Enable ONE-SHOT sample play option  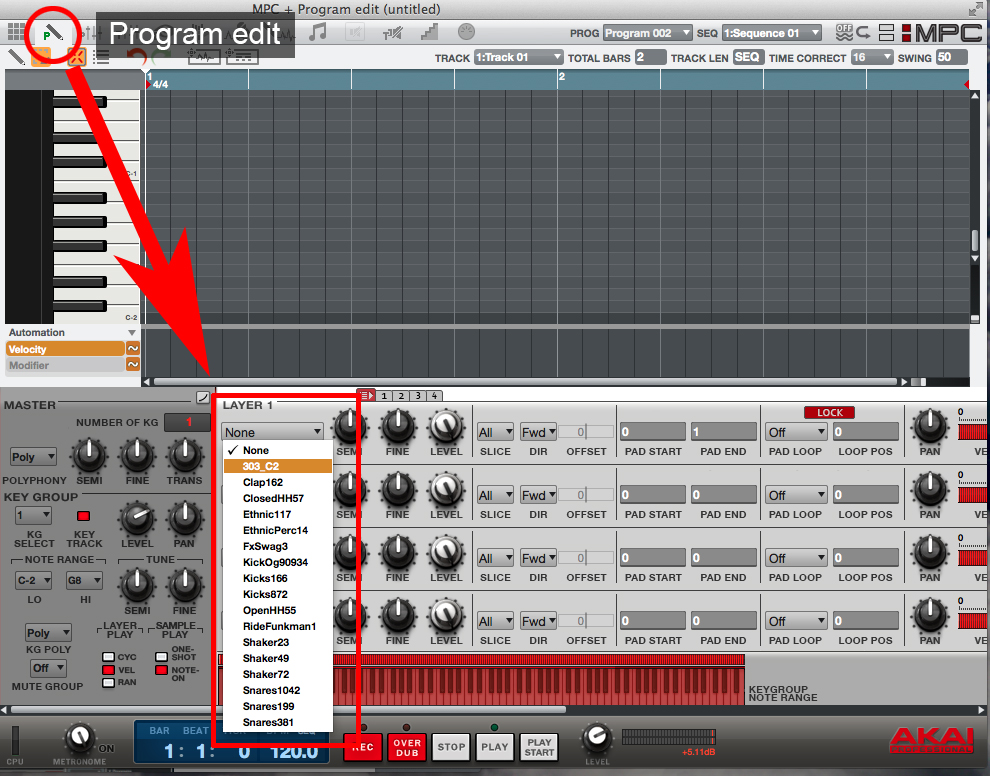tap(161, 657)
